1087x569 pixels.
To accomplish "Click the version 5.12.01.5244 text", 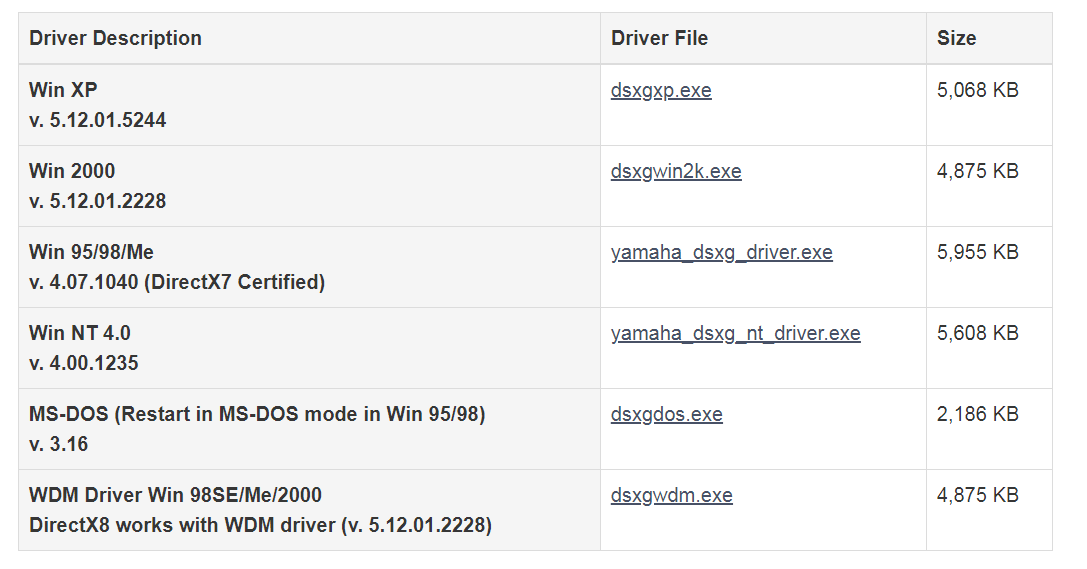I will coord(98,121).
